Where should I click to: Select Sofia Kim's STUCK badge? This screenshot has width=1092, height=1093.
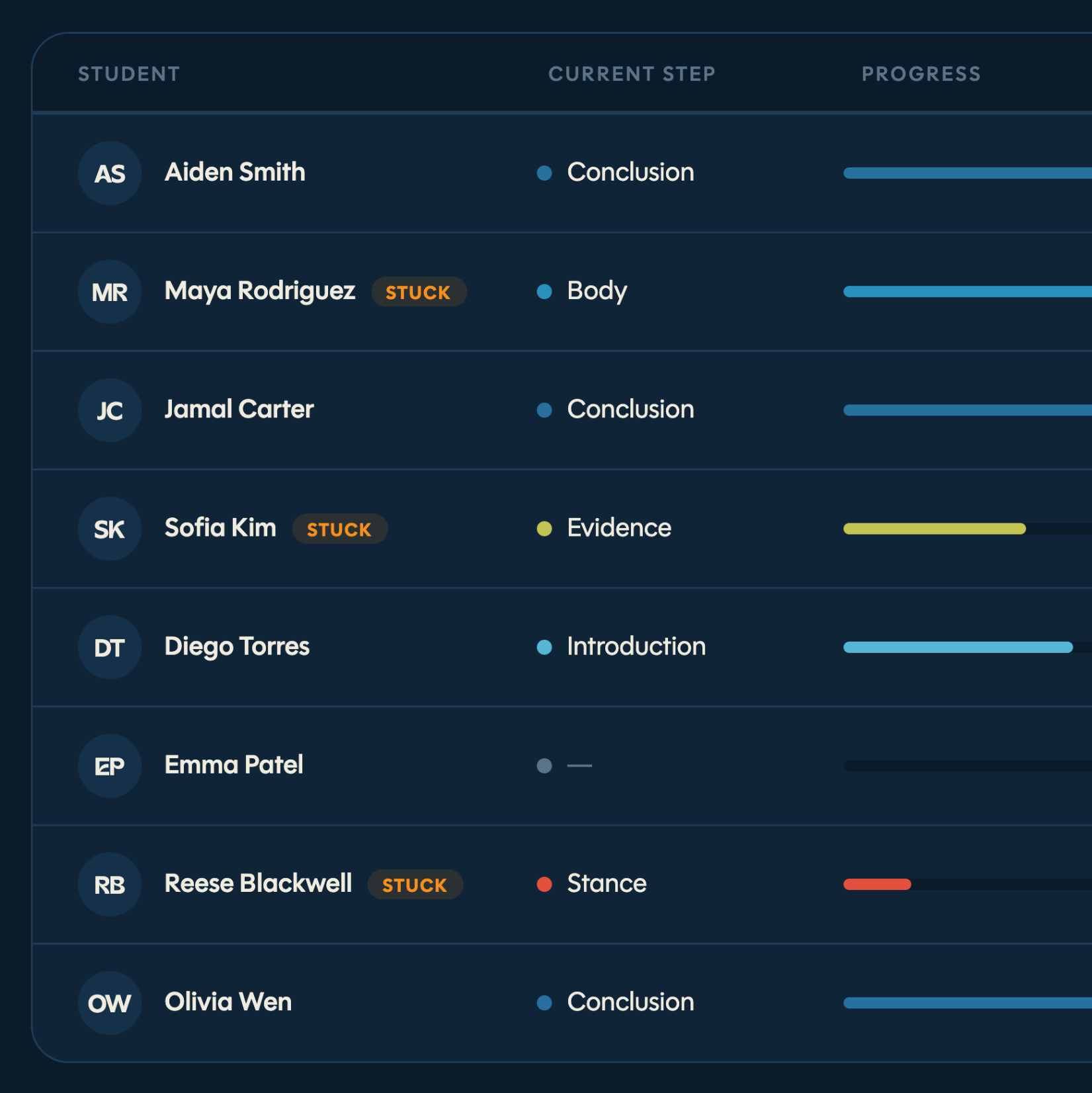pyautogui.click(x=340, y=529)
